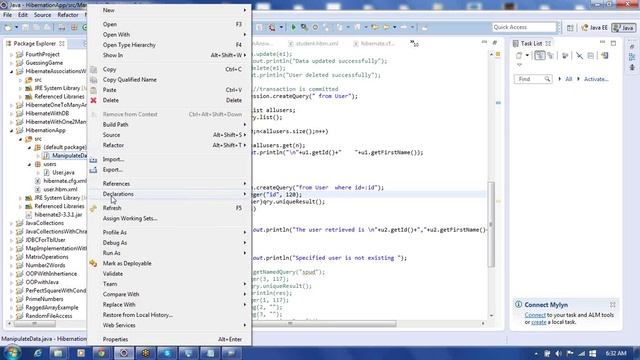Choose Open Type Hierarchy
640x360 pixels.
click(x=170, y=45)
